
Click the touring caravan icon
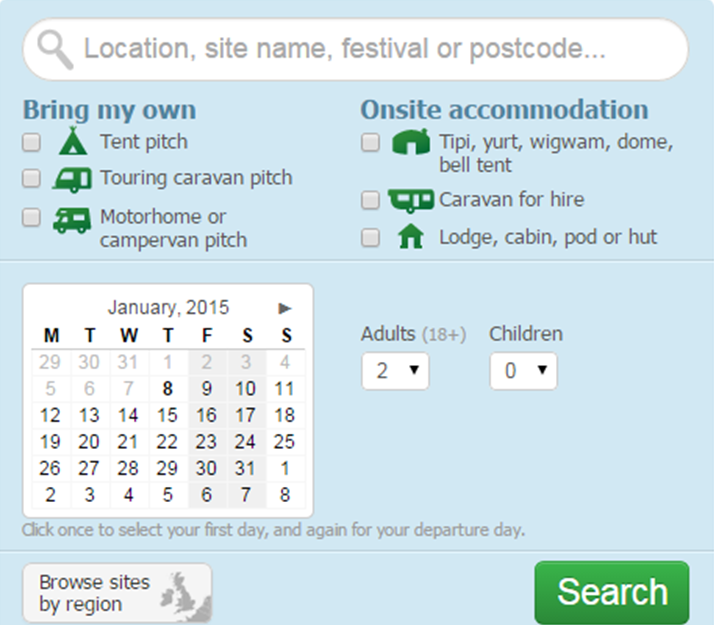pyautogui.click(x=72, y=179)
